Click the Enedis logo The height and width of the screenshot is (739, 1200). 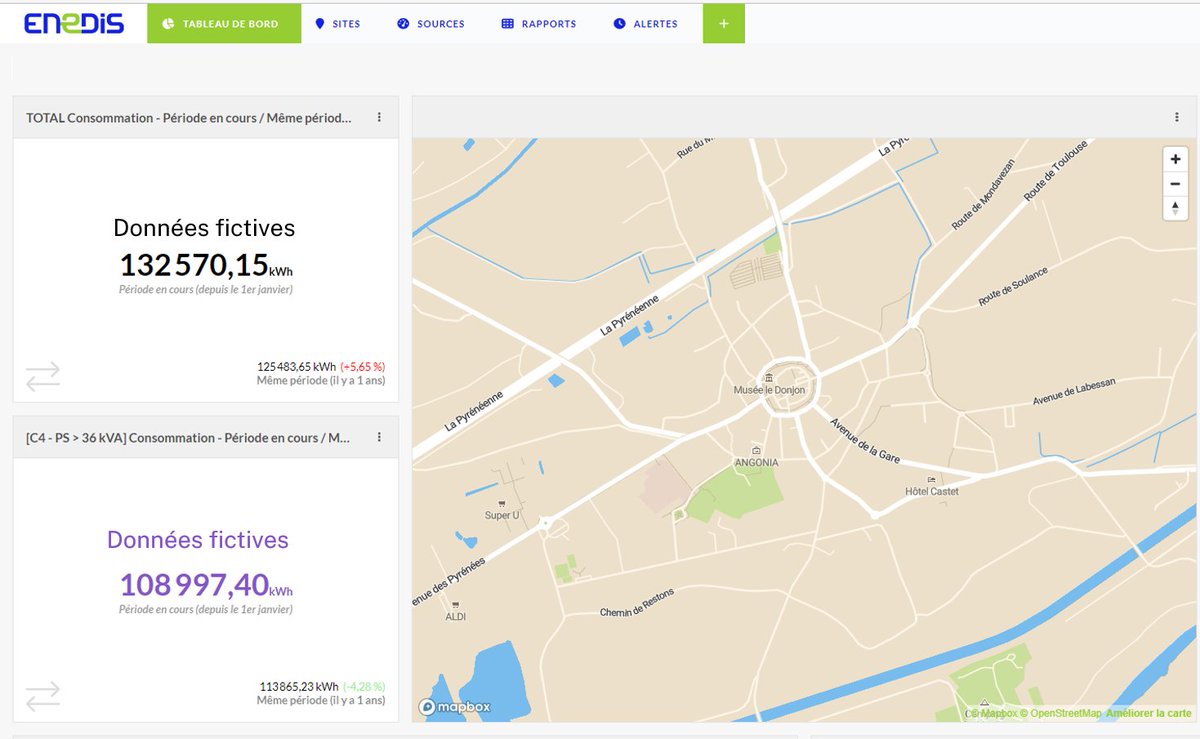pos(74,23)
